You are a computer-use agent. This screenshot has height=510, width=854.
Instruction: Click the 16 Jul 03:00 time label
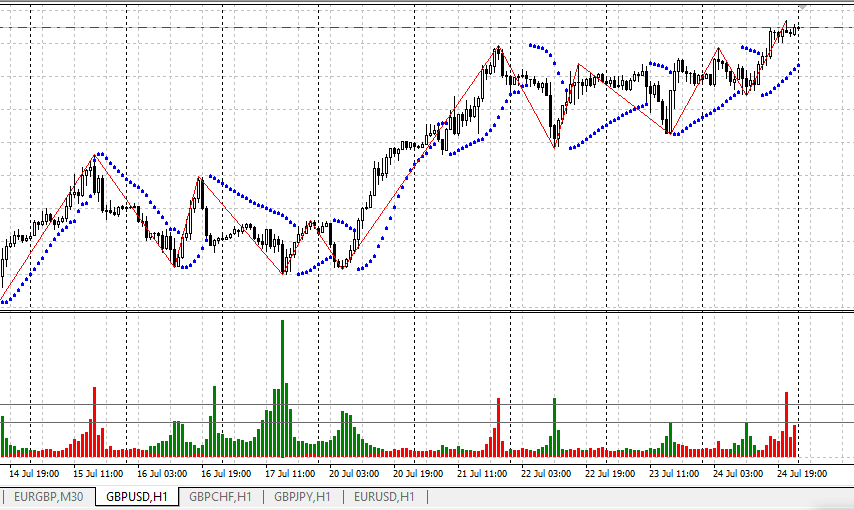click(x=162, y=474)
